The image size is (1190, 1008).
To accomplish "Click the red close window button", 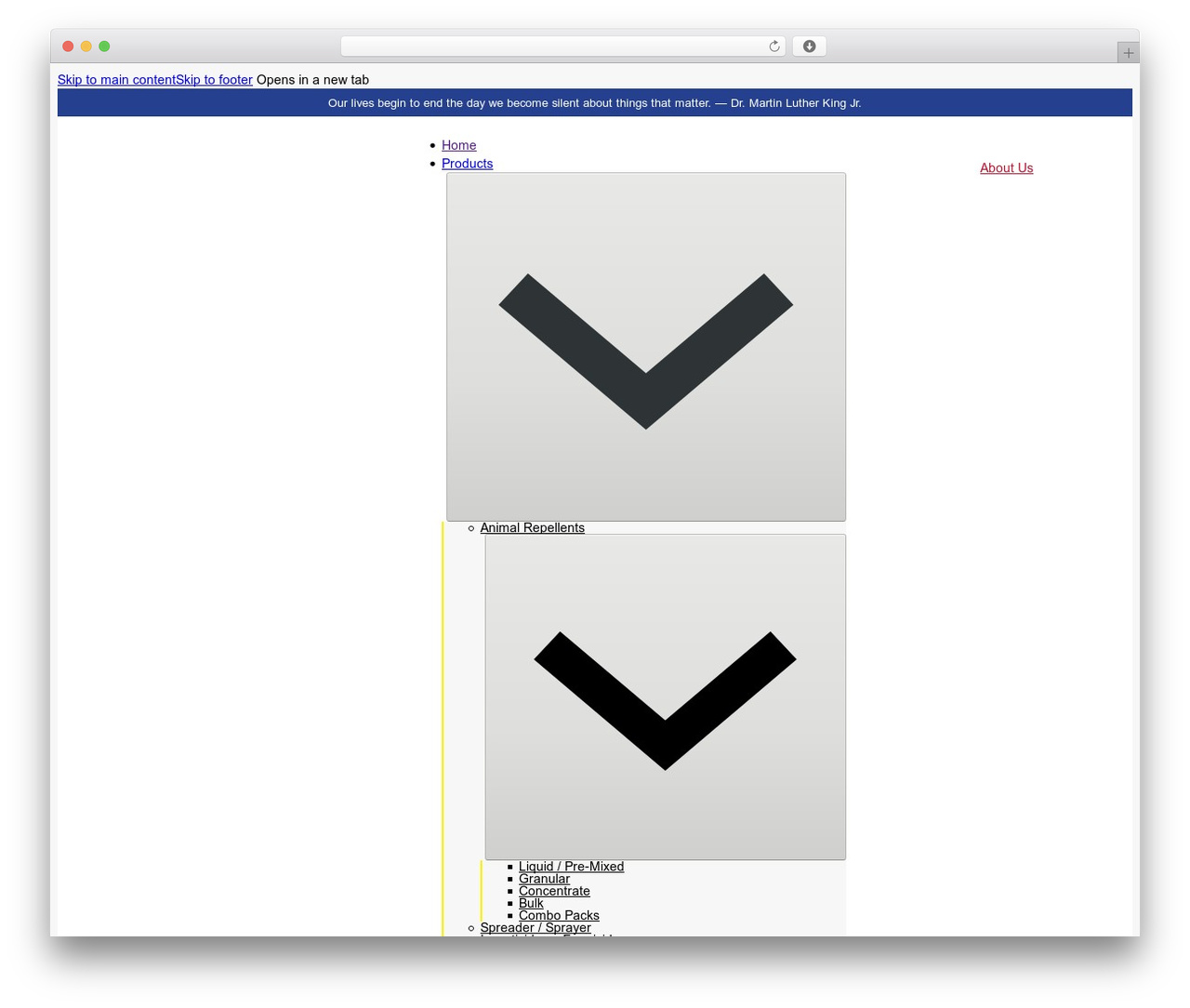I will point(68,46).
